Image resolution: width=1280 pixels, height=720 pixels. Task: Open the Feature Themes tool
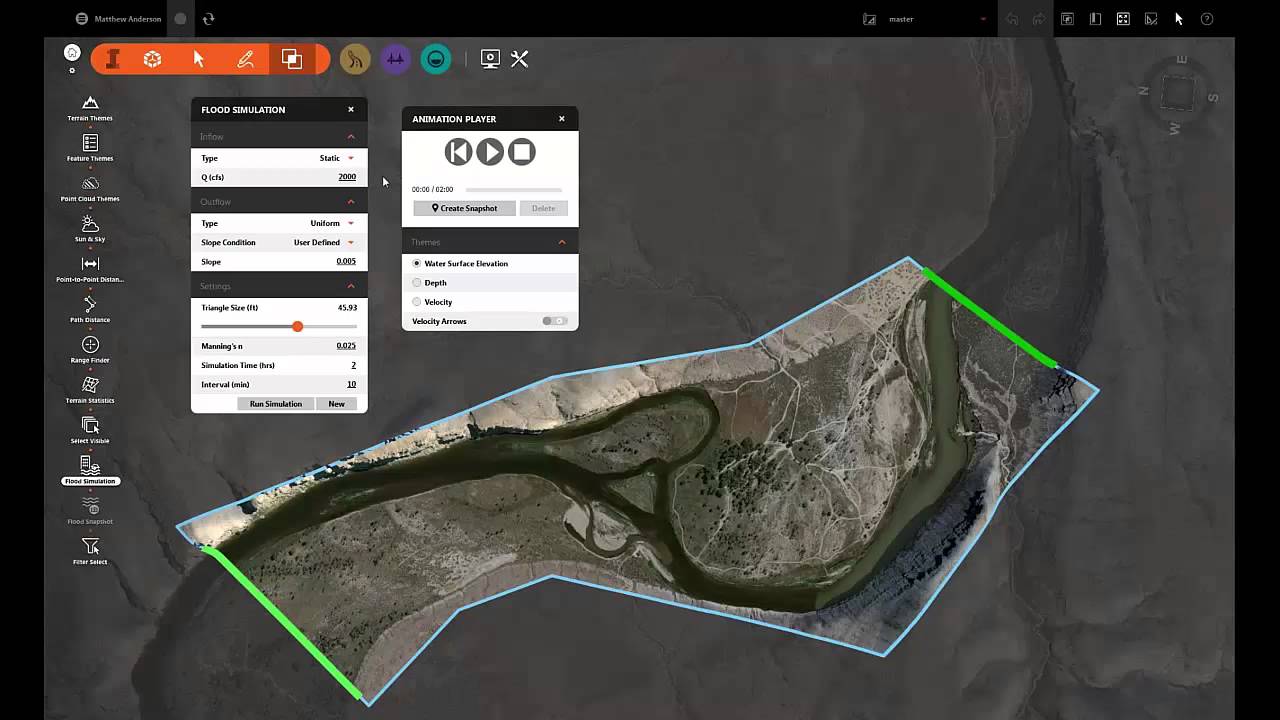[x=90, y=148]
